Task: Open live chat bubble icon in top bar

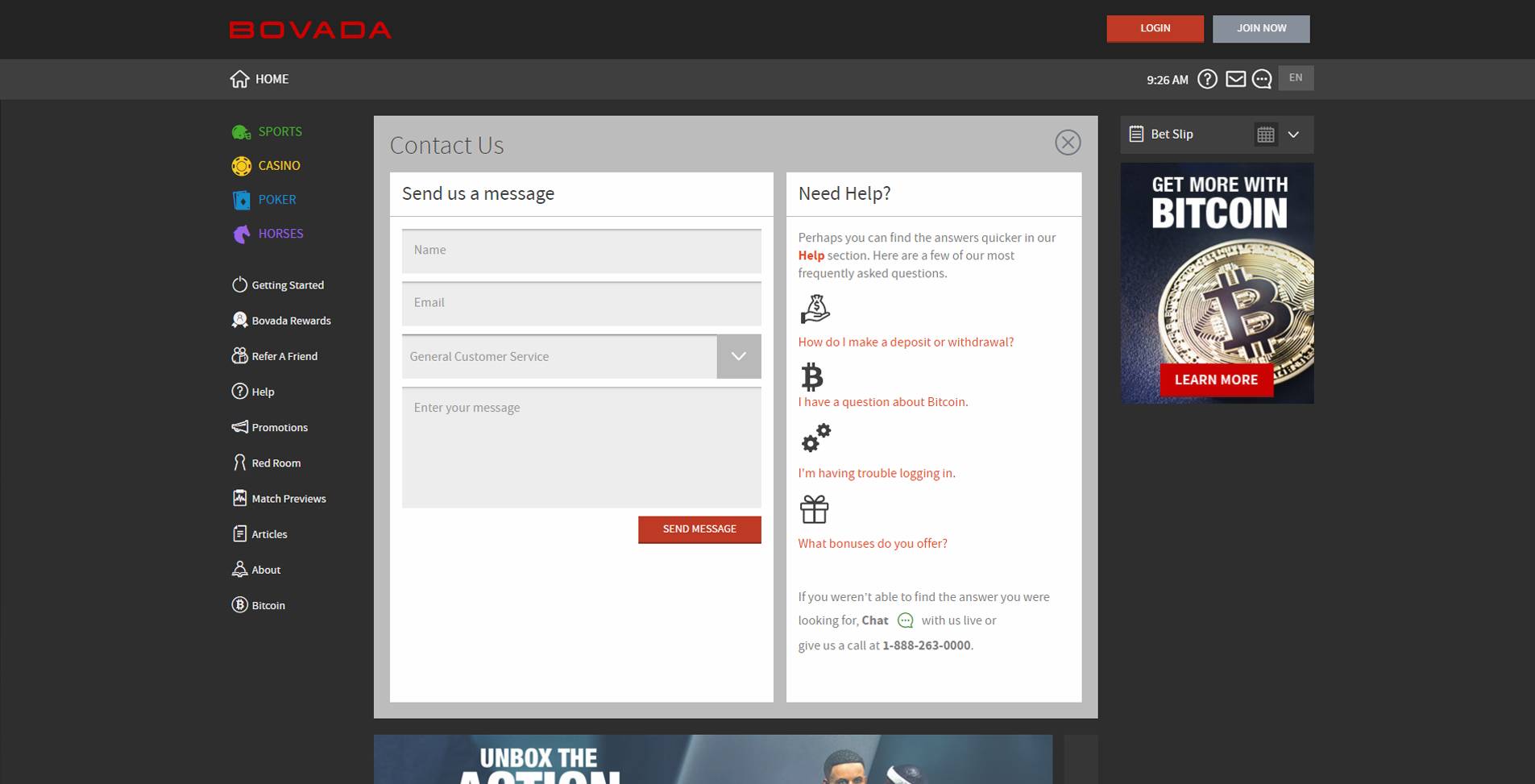Action: [x=1262, y=79]
